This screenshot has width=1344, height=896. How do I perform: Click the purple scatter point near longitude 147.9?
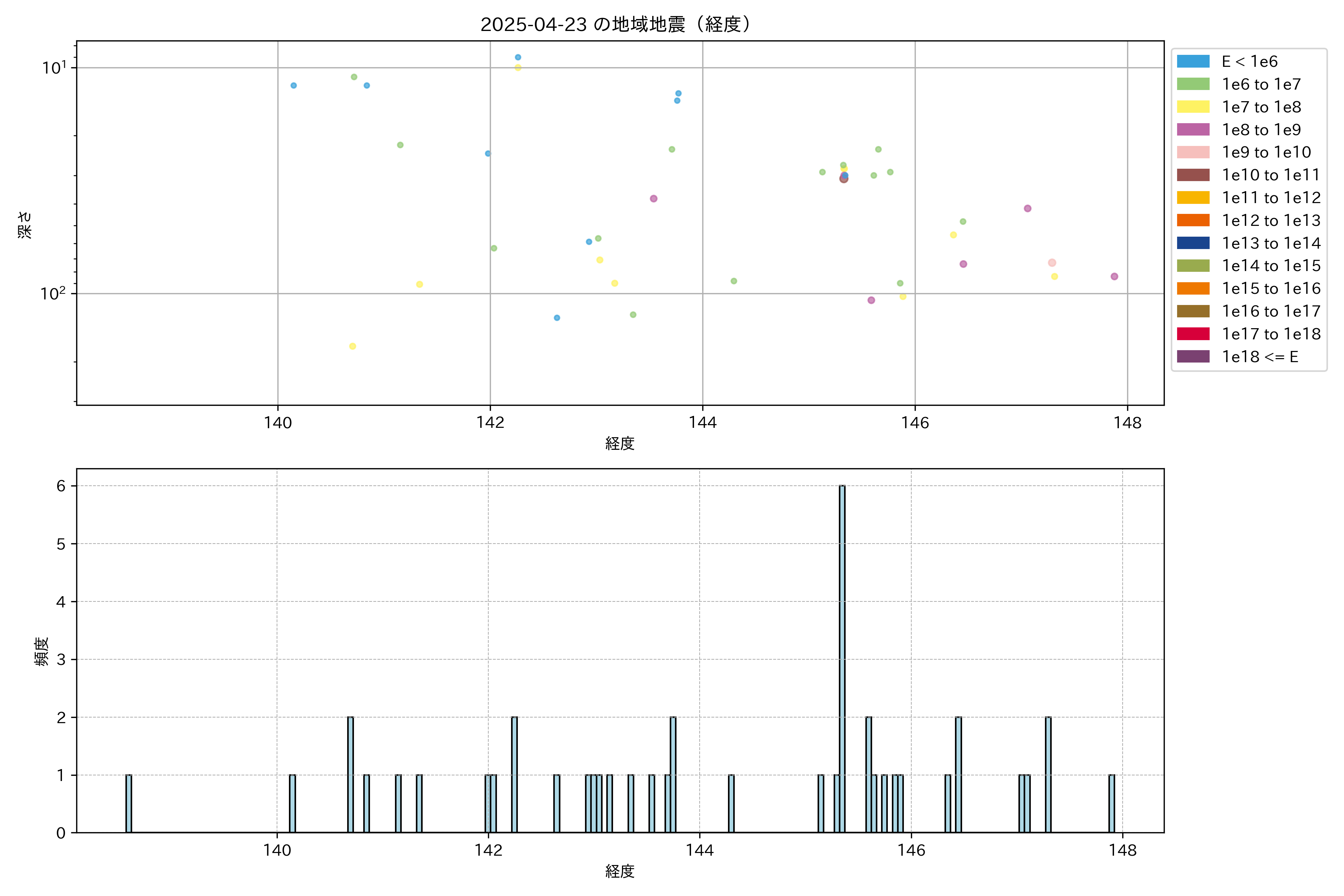click(x=1114, y=277)
